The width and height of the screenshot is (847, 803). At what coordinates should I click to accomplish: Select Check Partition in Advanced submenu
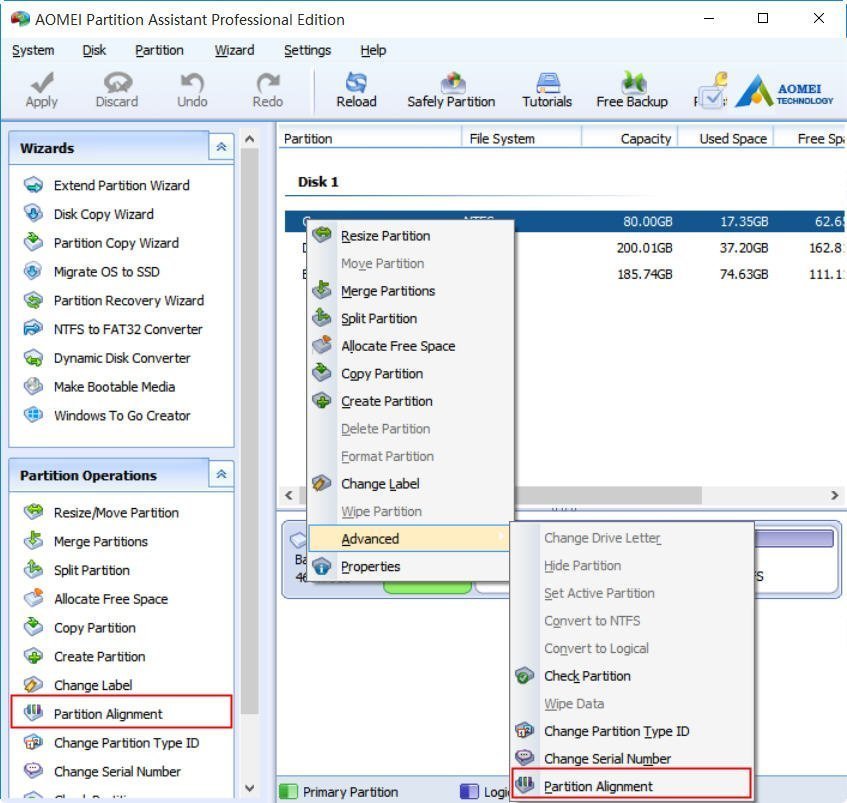pyautogui.click(x=631, y=676)
